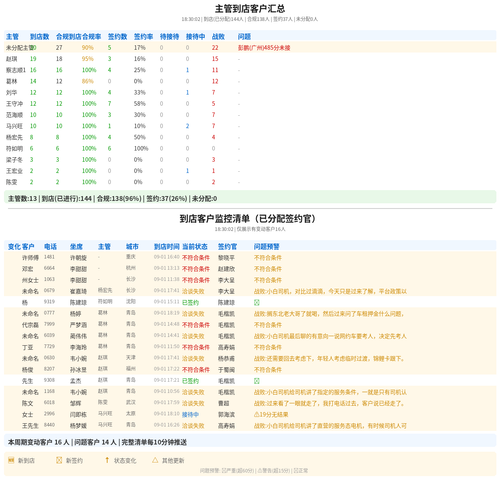
Task: Click the 不符合条件 status in the 8207 row
Action: 196,370
